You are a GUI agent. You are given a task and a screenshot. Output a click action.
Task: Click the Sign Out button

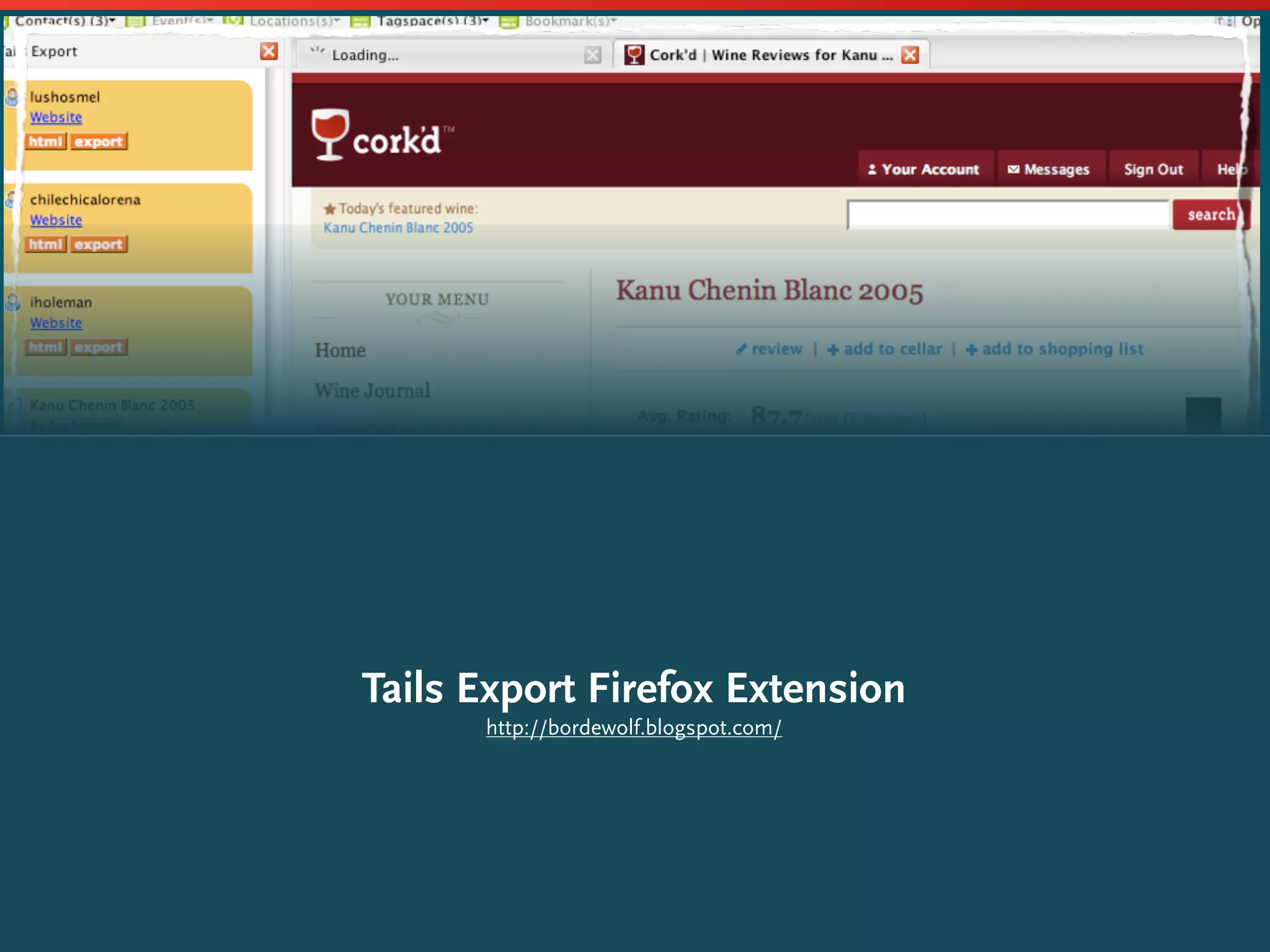click(1153, 169)
